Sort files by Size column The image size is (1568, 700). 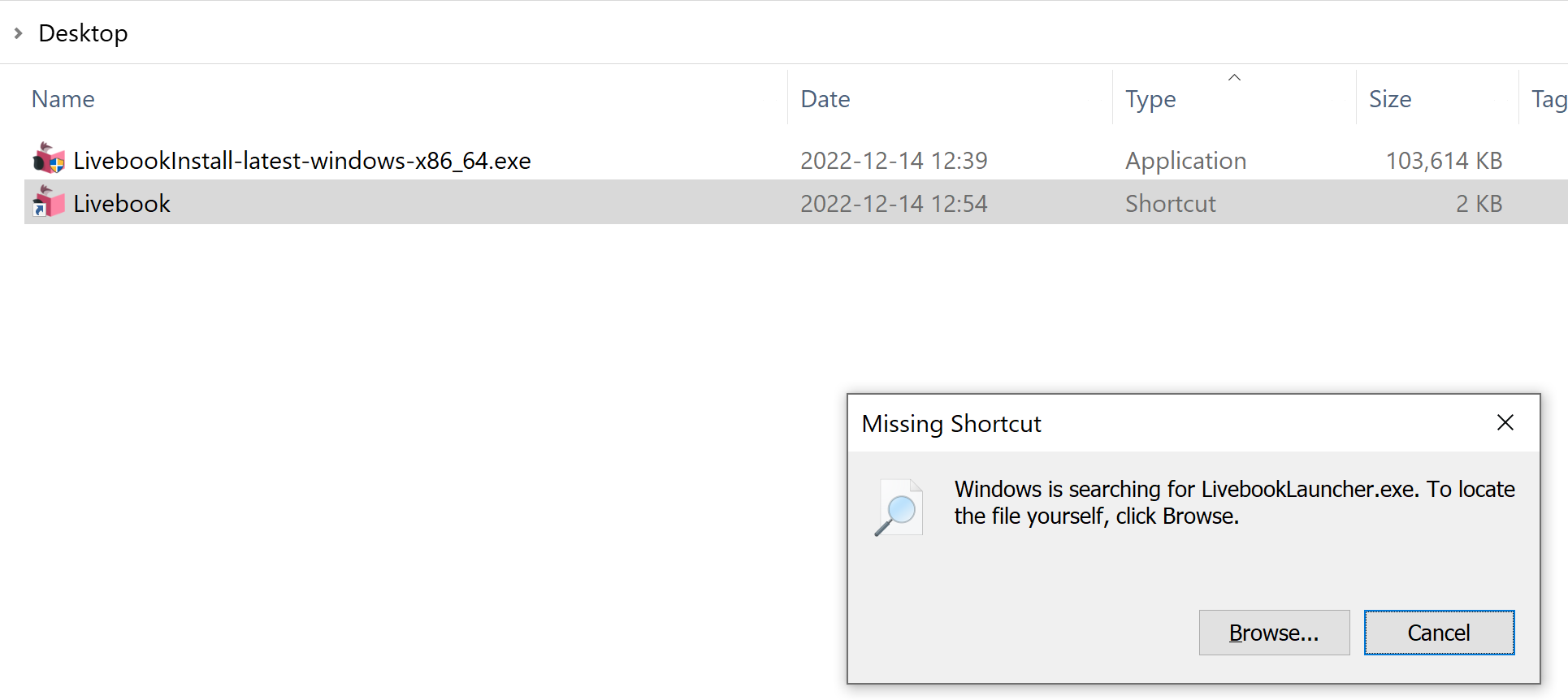(1390, 99)
